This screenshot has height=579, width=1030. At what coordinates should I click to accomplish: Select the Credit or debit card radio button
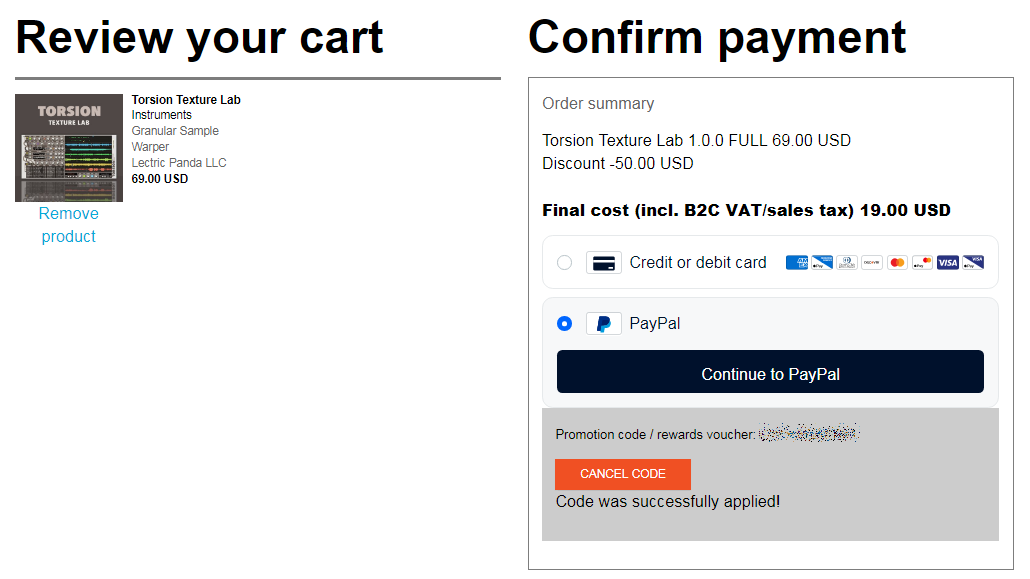point(565,263)
